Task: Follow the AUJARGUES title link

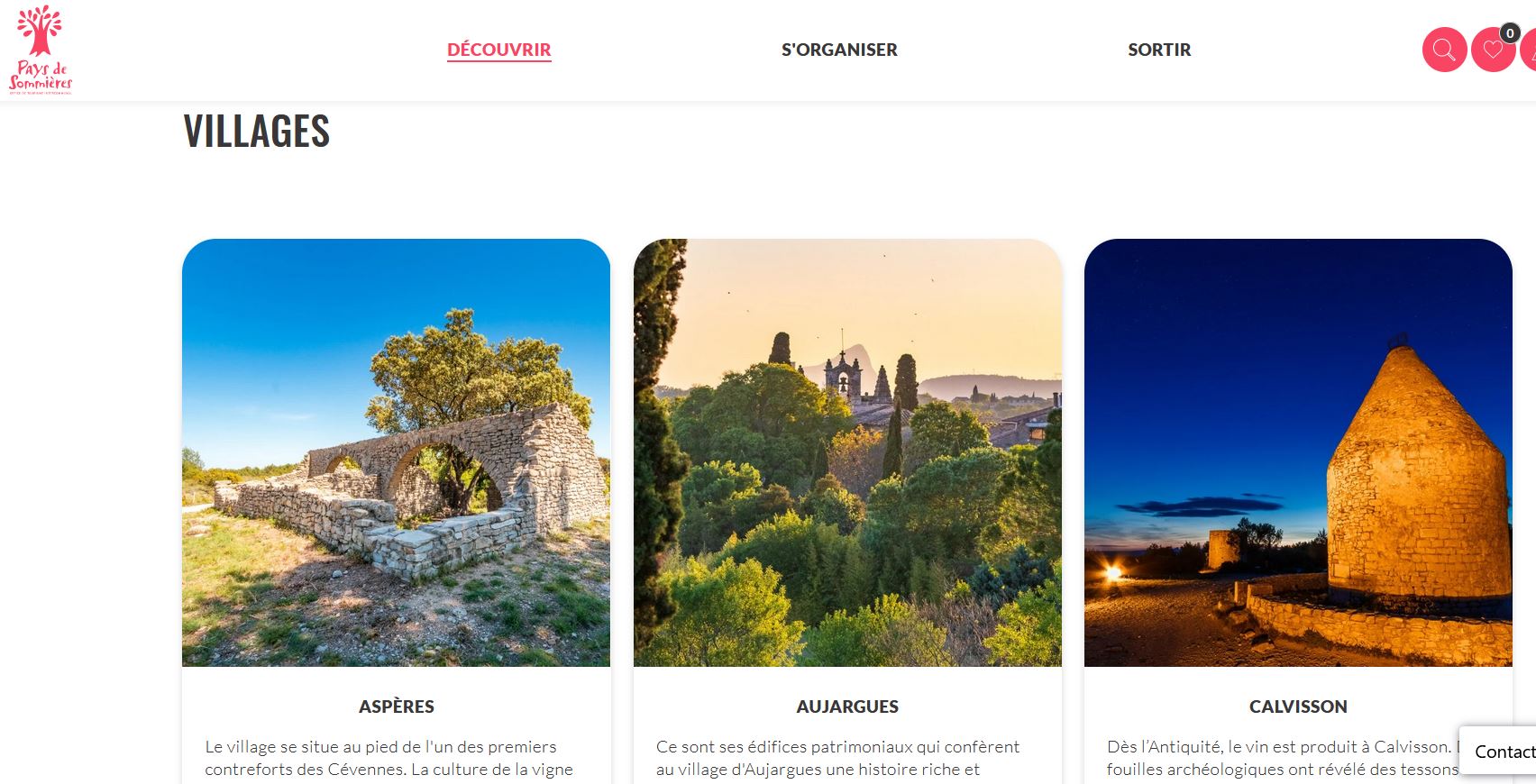Action: 847,707
